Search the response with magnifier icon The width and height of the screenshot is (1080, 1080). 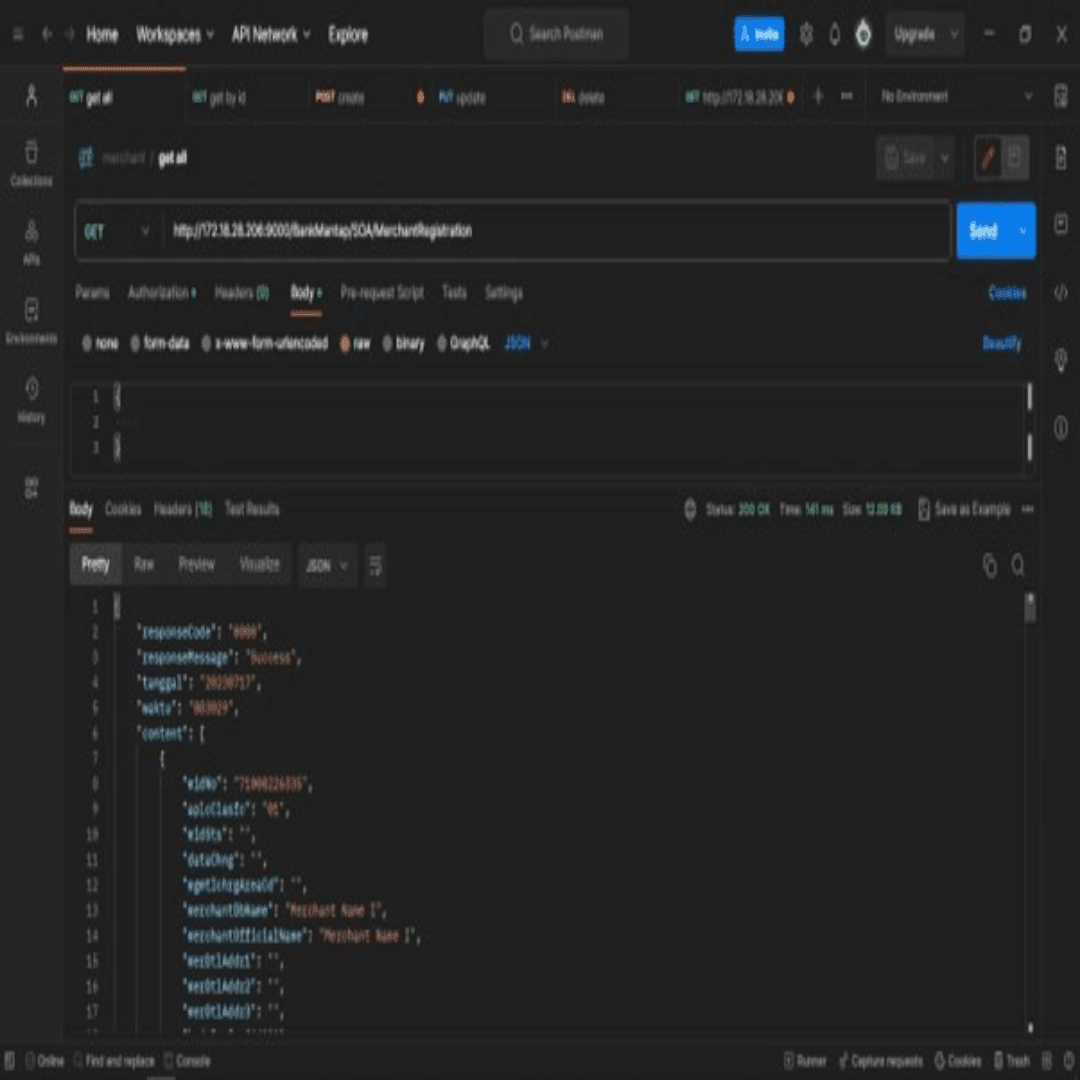click(1018, 566)
